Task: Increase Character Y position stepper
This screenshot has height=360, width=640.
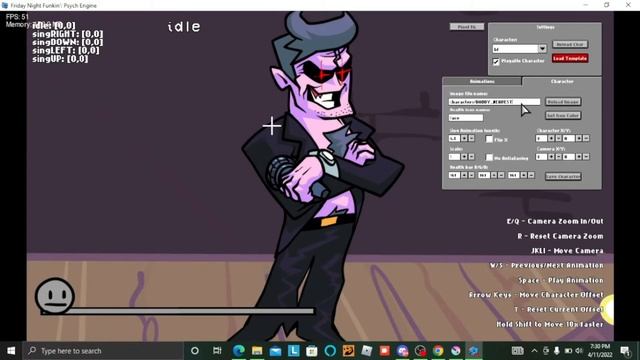Action: (x=579, y=138)
